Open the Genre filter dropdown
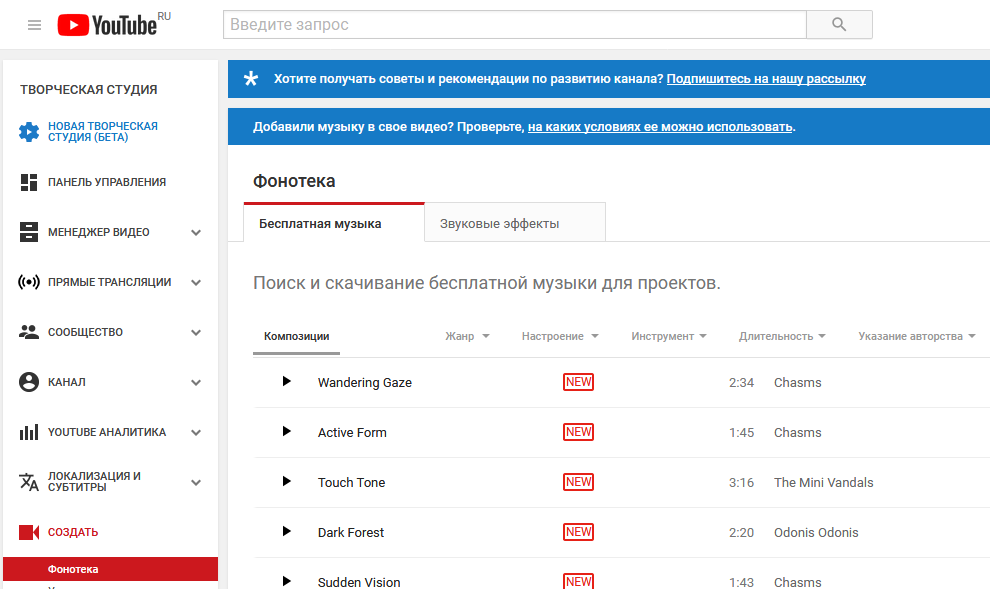990x589 pixels. 467,336
